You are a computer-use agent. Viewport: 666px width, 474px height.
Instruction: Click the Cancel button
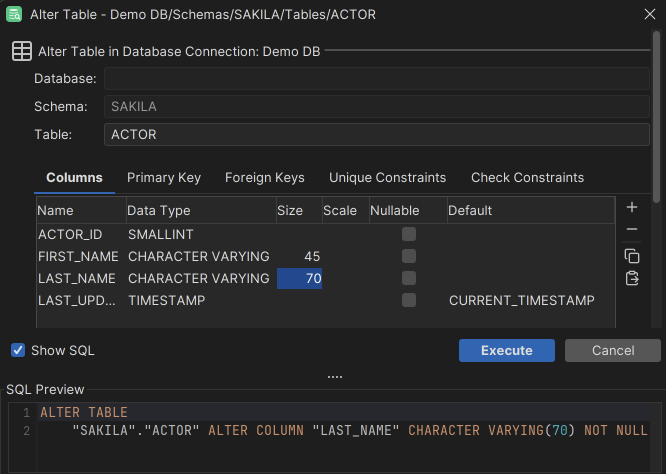(612, 351)
